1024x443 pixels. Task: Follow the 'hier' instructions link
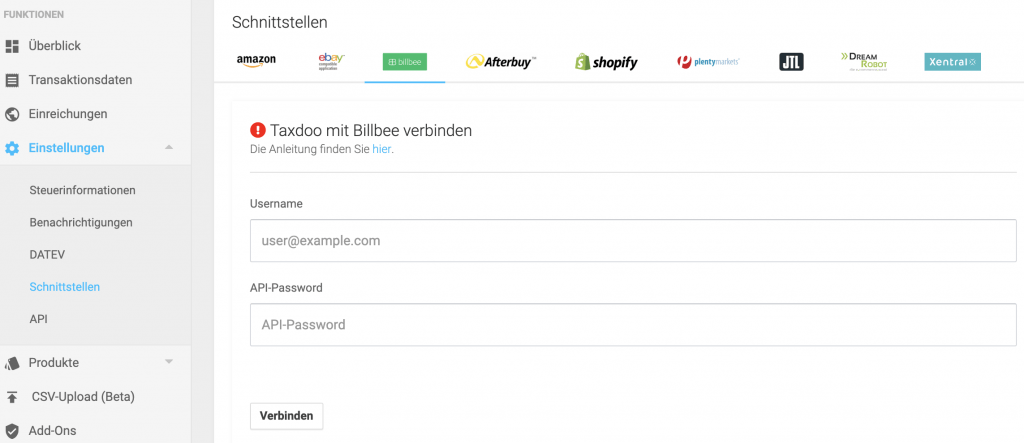(381, 149)
